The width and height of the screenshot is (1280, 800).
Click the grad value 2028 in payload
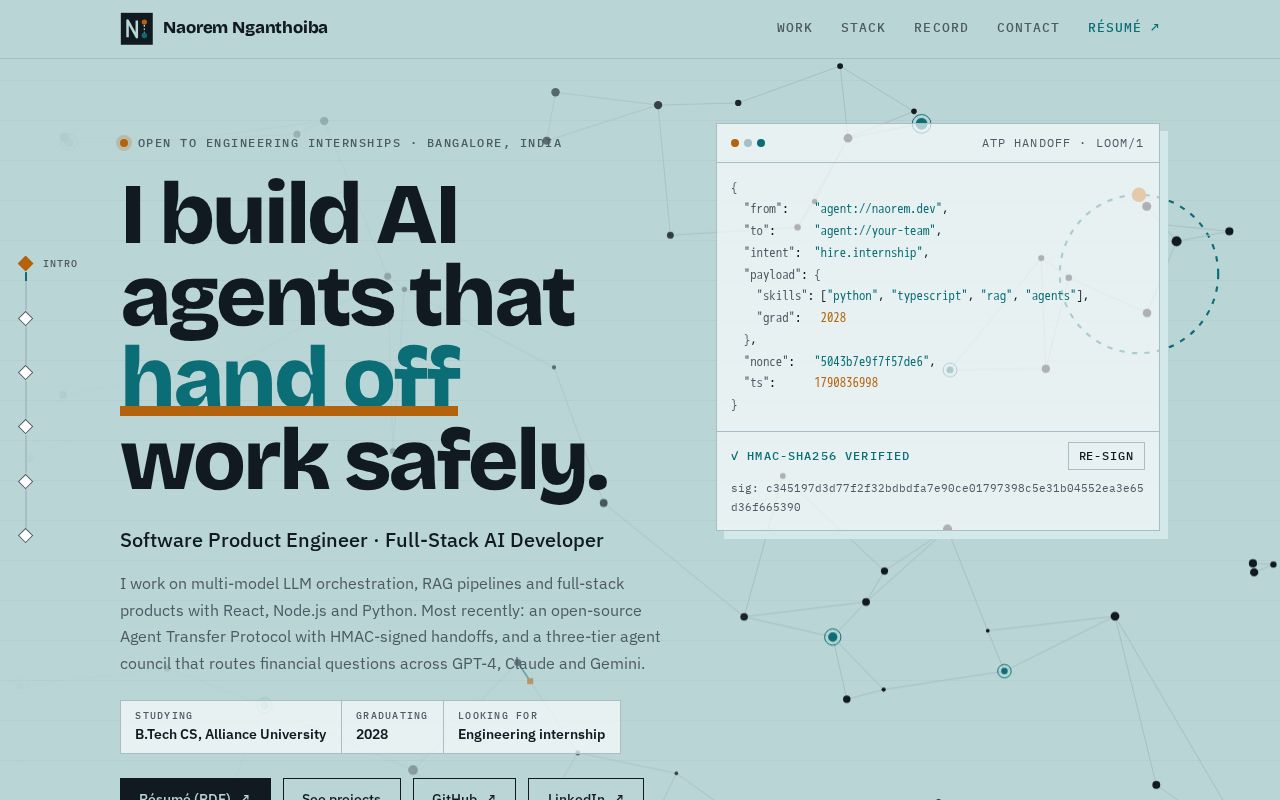(833, 318)
